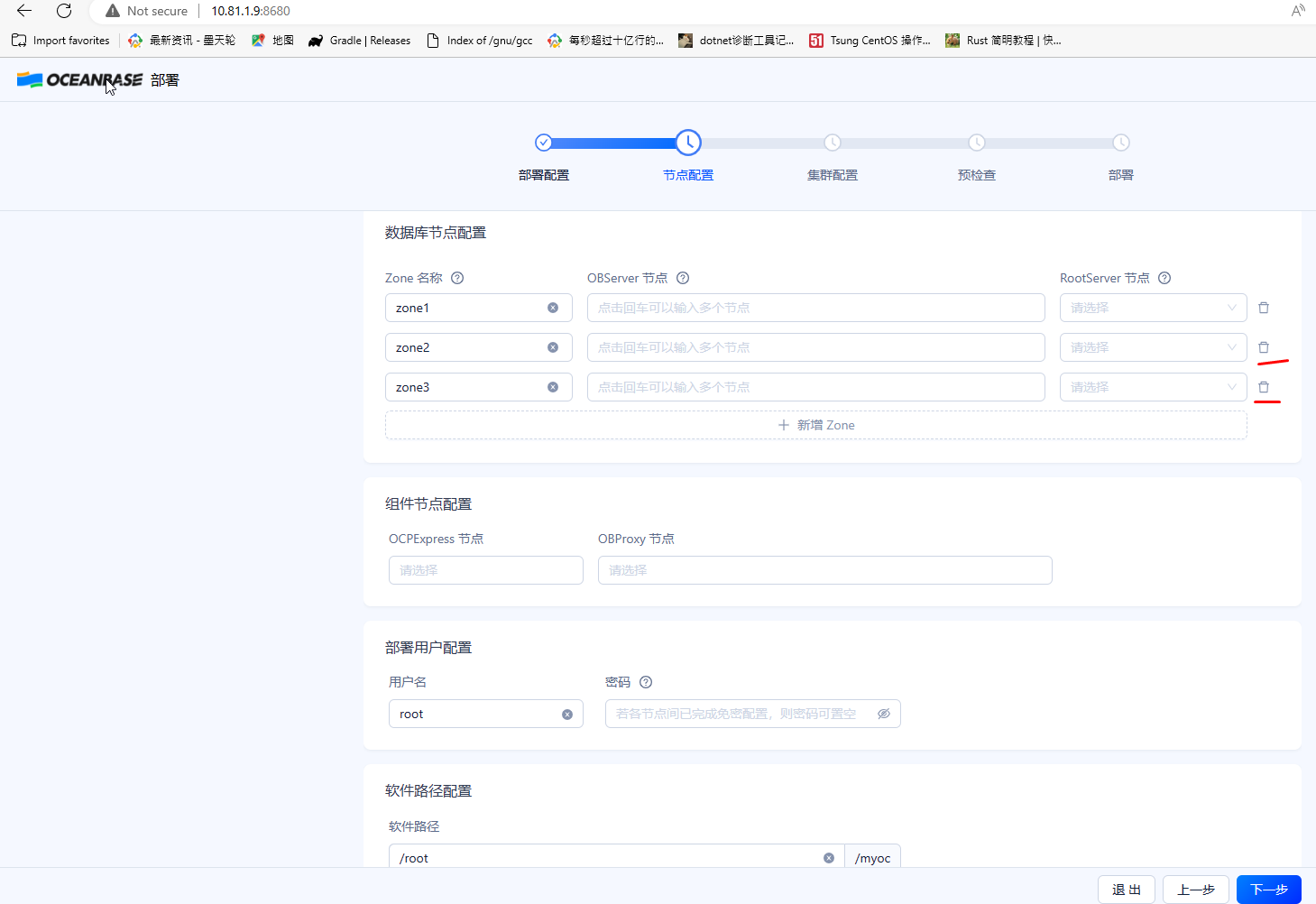Clear the root username field

point(567,714)
